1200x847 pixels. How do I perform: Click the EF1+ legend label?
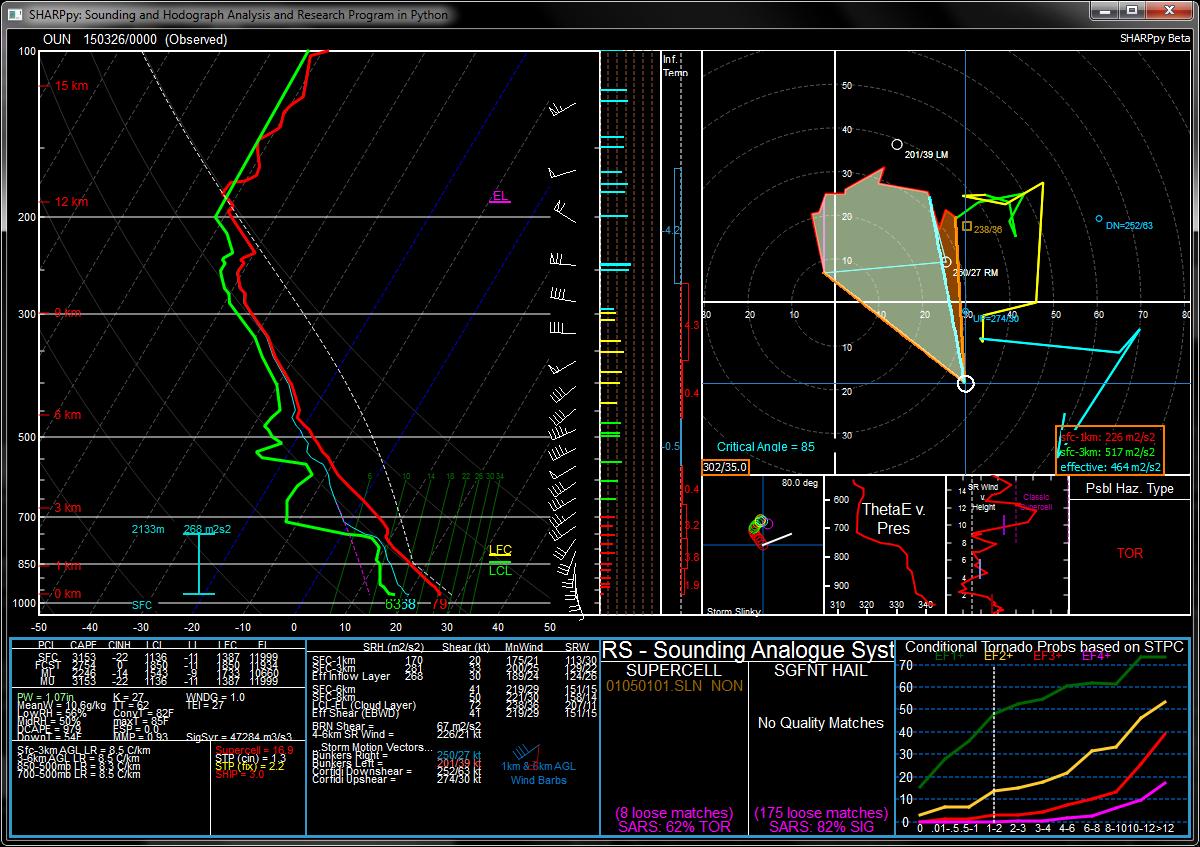pos(947,656)
